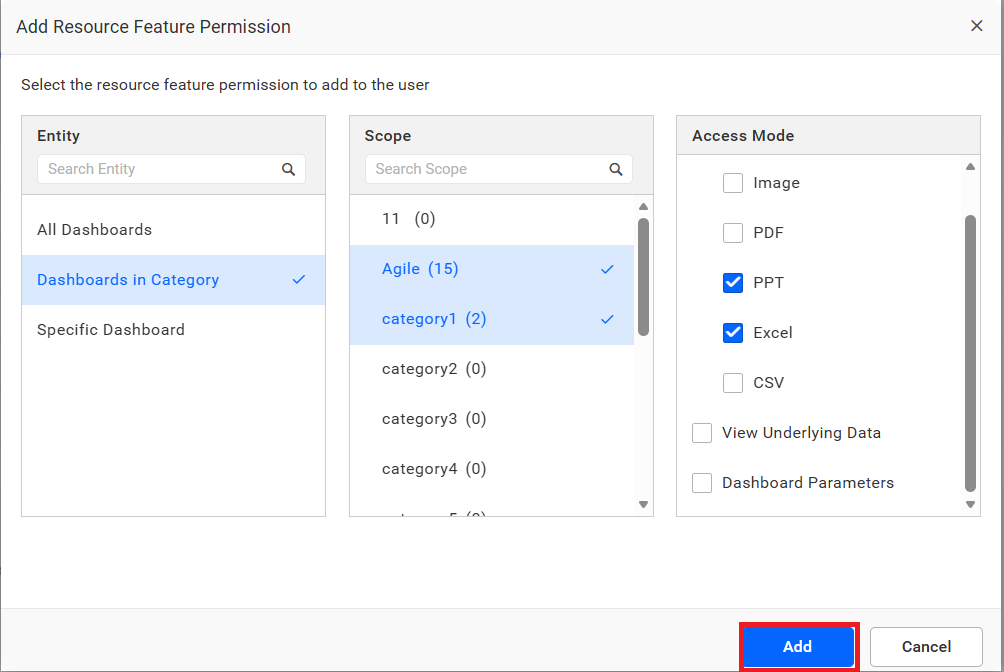Enable the CSV checkbox
1004x672 pixels.
(733, 382)
